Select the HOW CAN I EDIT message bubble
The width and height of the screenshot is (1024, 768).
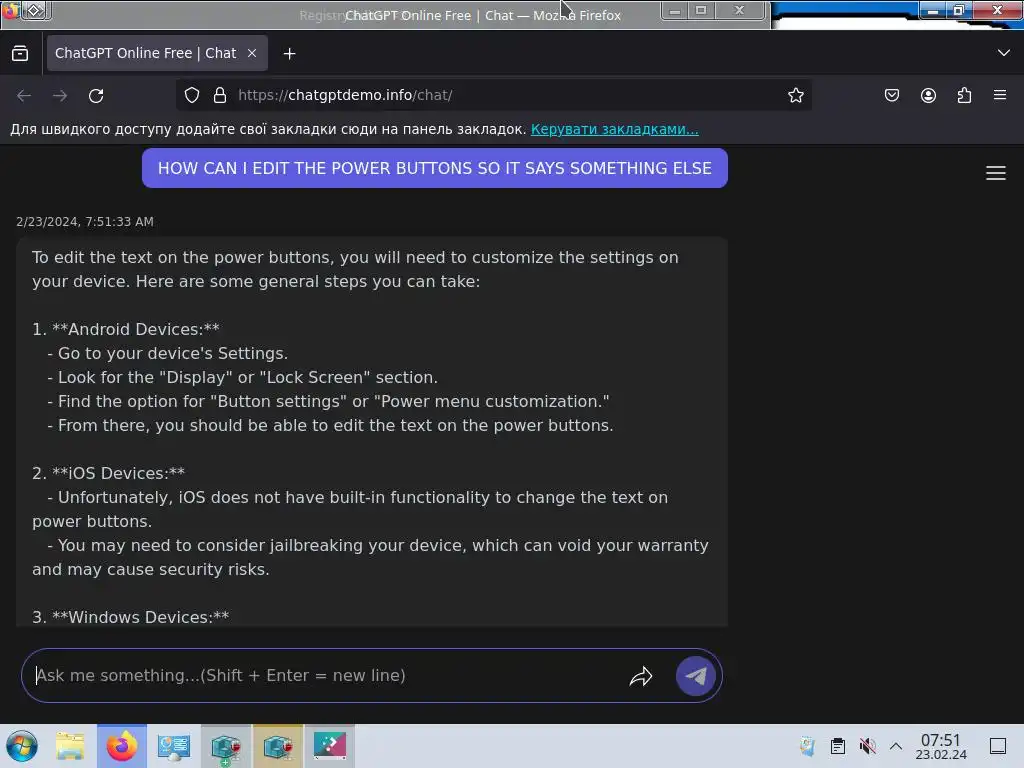[x=435, y=168]
